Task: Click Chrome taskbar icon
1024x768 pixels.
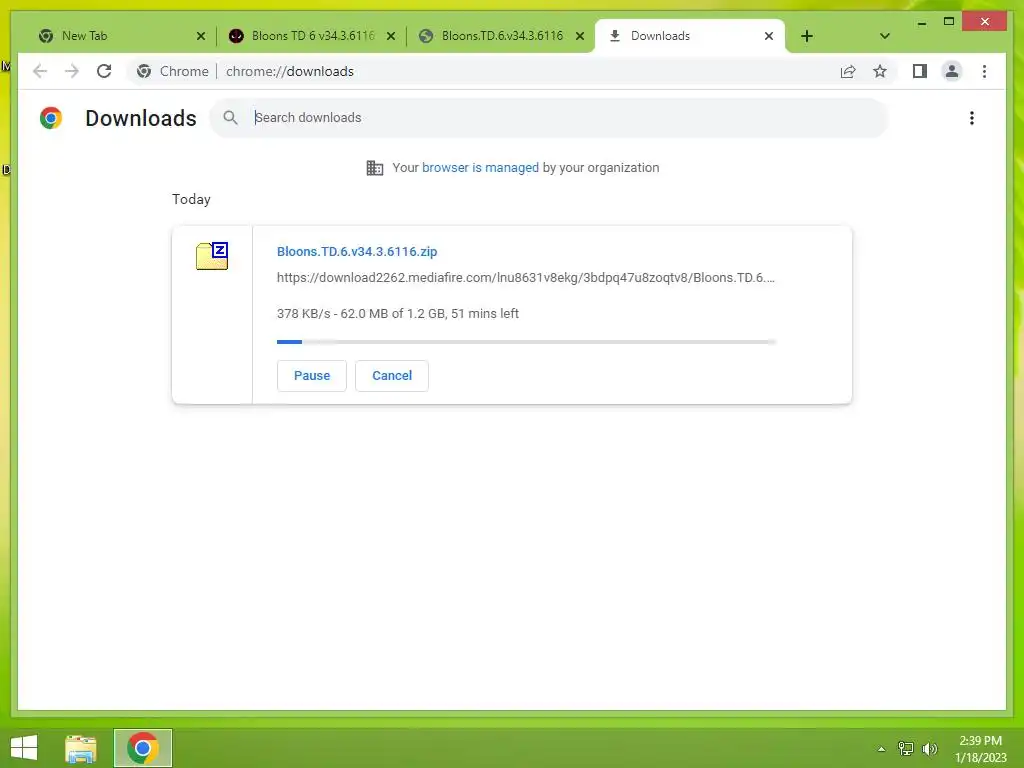Action: 142,748
